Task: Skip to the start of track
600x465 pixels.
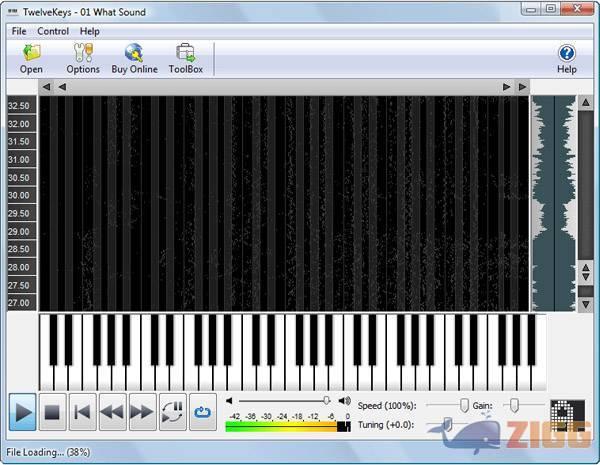Action: (82, 412)
